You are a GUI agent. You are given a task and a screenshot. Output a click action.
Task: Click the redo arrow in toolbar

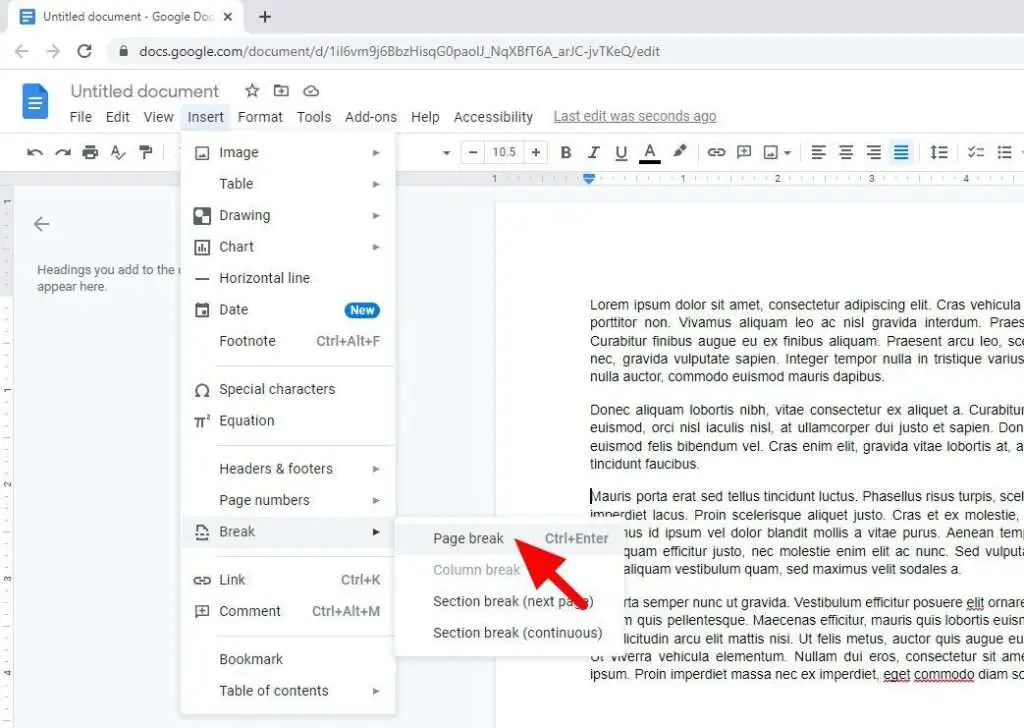point(63,153)
